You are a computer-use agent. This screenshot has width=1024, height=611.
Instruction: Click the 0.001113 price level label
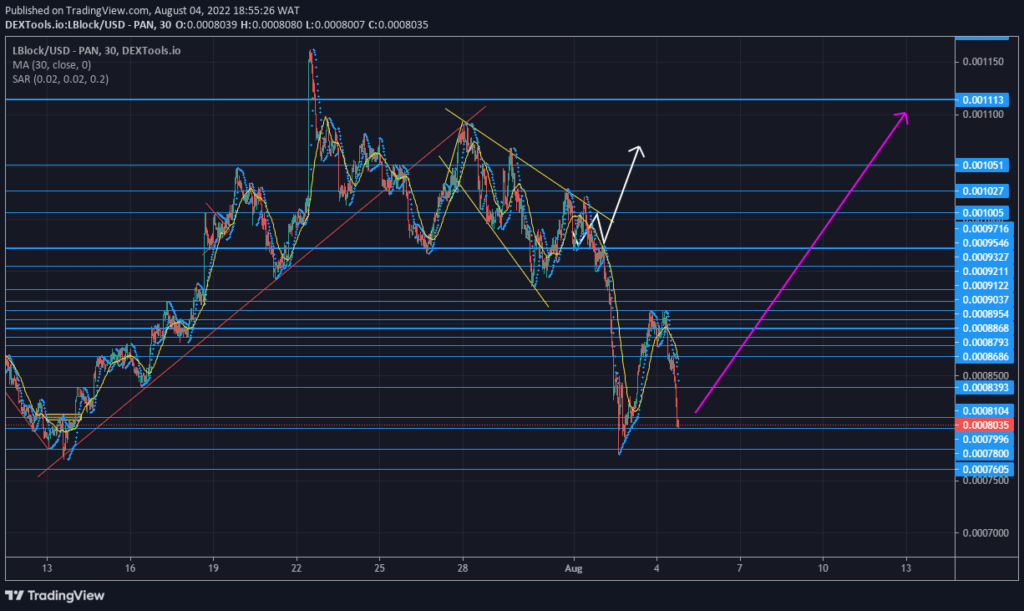point(982,100)
